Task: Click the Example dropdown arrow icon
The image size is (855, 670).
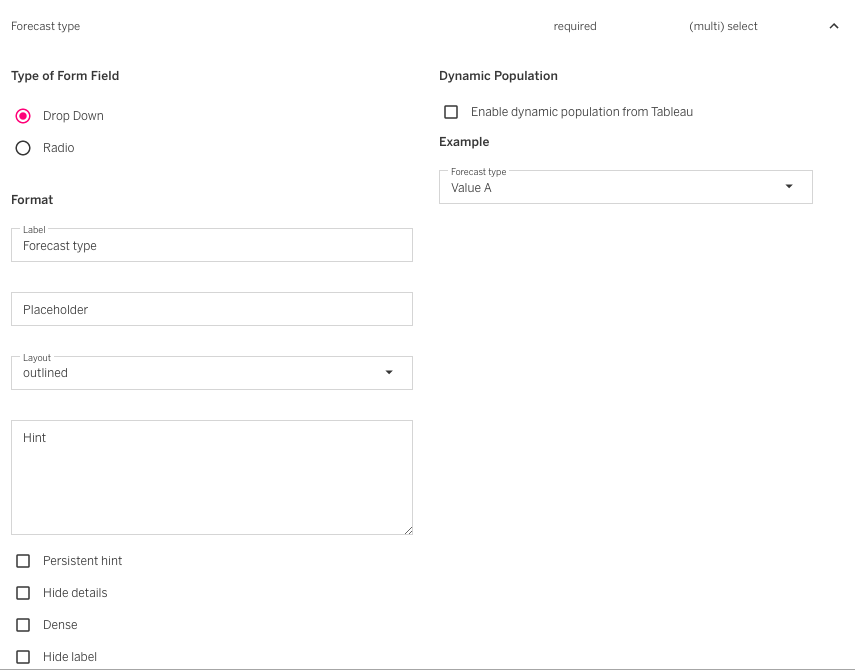Action: 789,187
